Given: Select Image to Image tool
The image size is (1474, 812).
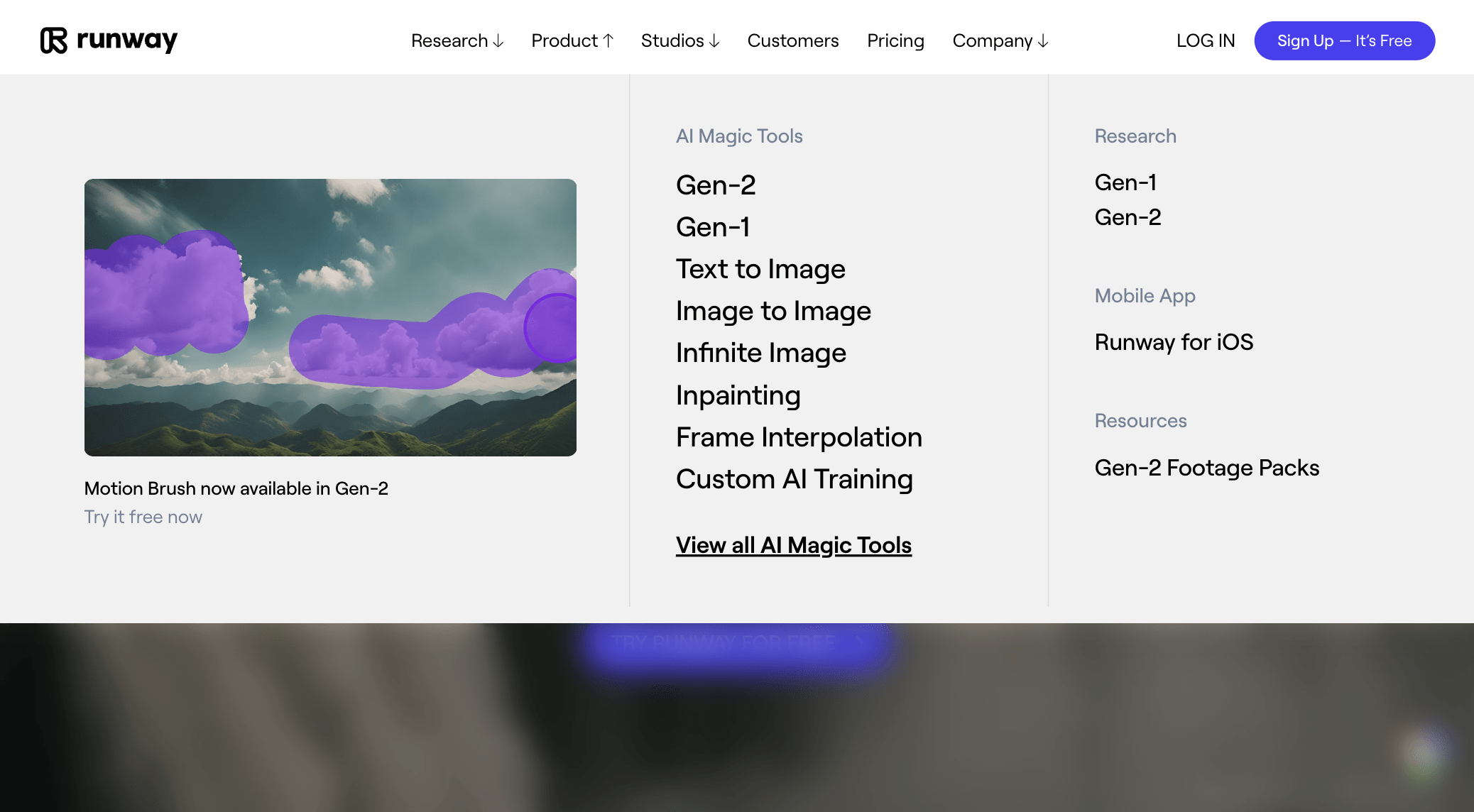Looking at the screenshot, I should pyautogui.click(x=773, y=311).
